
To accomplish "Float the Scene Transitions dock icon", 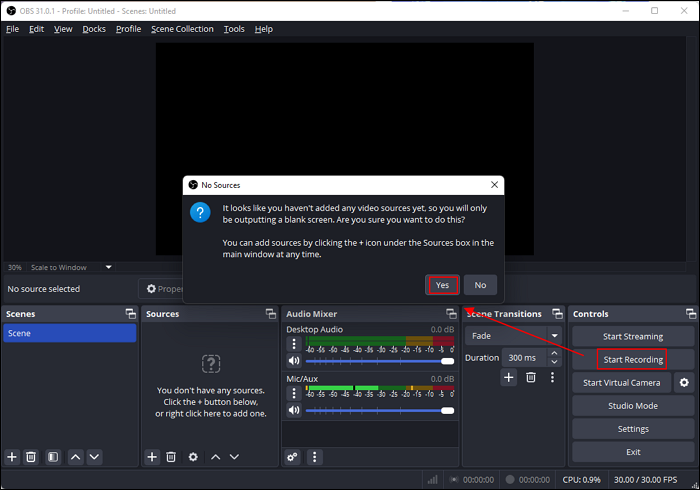I will click(557, 314).
